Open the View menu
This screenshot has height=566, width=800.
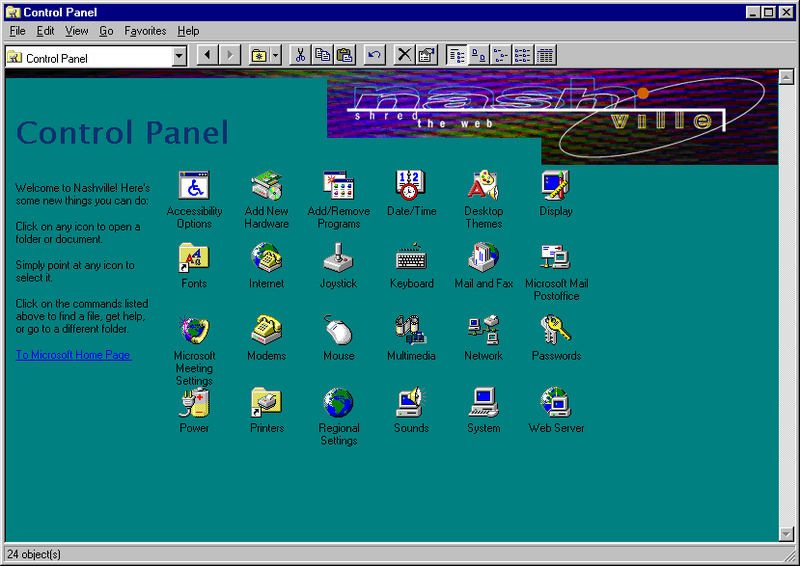pyautogui.click(x=77, y=31)
